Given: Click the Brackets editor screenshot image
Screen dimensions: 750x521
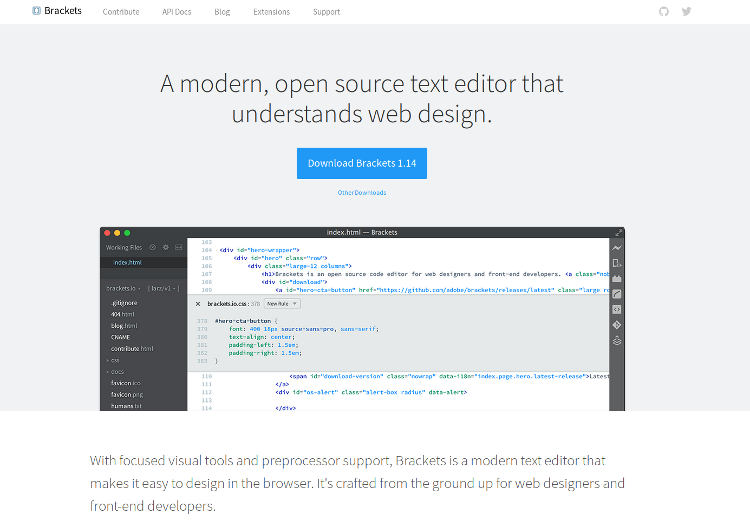Looking at the screenshot, I should [x=362, y=319].
